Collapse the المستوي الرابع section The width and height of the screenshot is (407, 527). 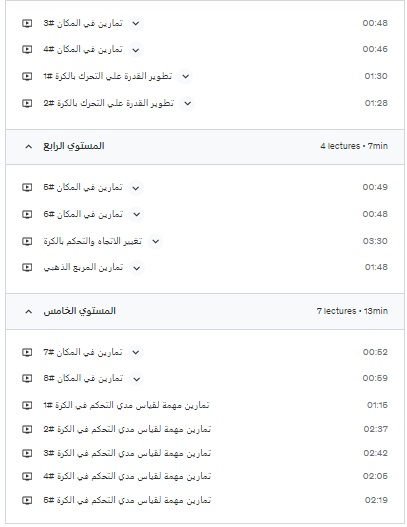click(x=29, y=146)
